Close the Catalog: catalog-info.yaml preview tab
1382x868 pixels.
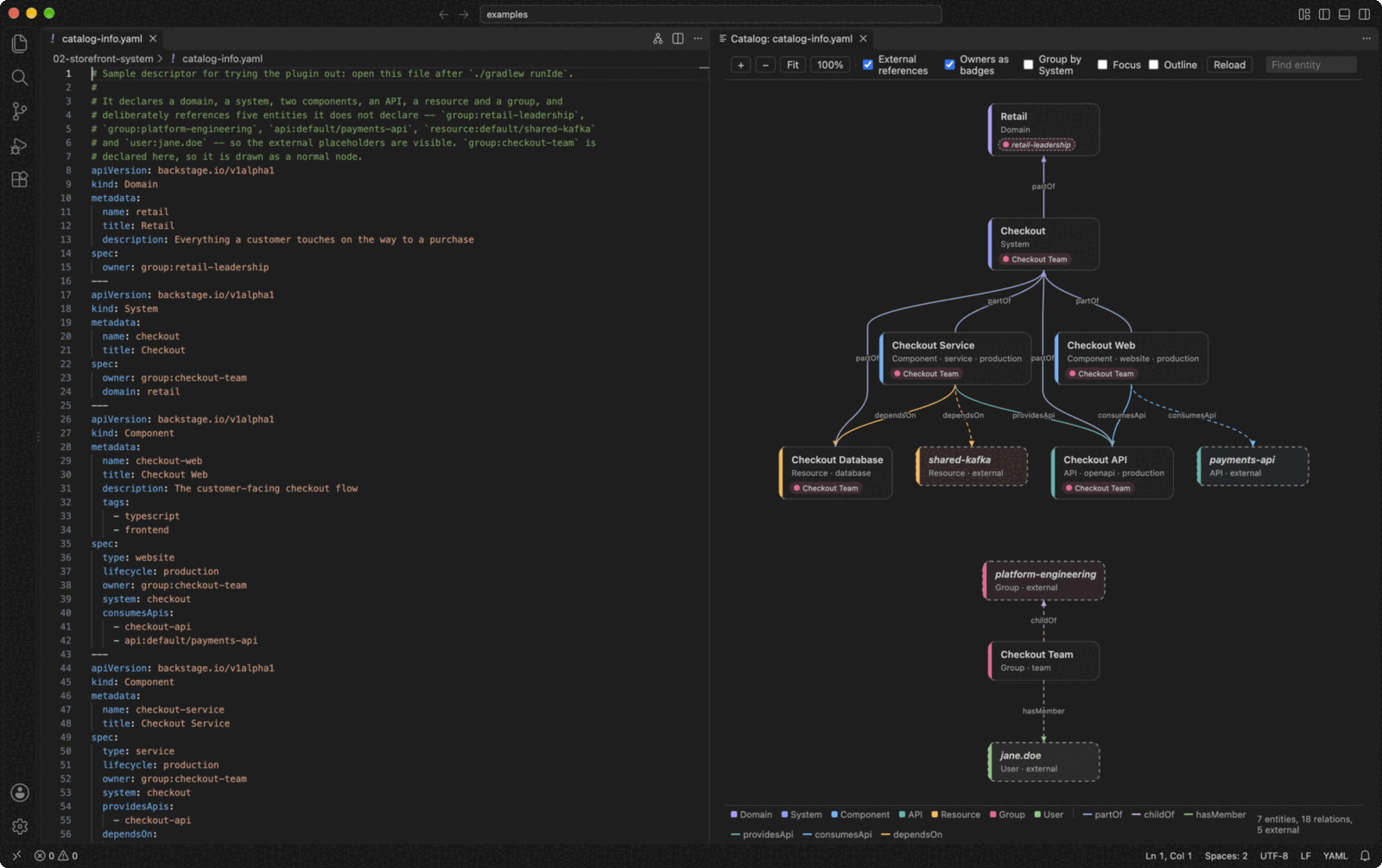tap(863, 39)
